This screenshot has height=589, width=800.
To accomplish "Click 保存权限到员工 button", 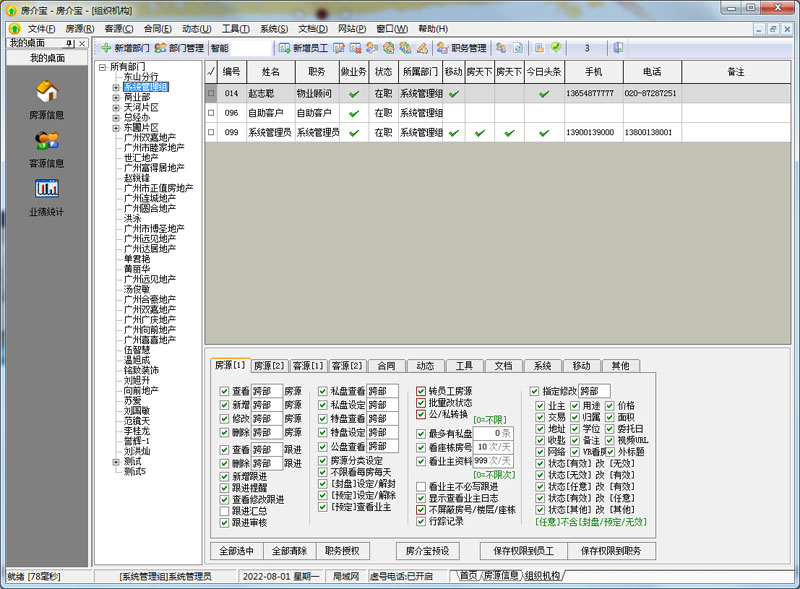I will coord(523,551).
